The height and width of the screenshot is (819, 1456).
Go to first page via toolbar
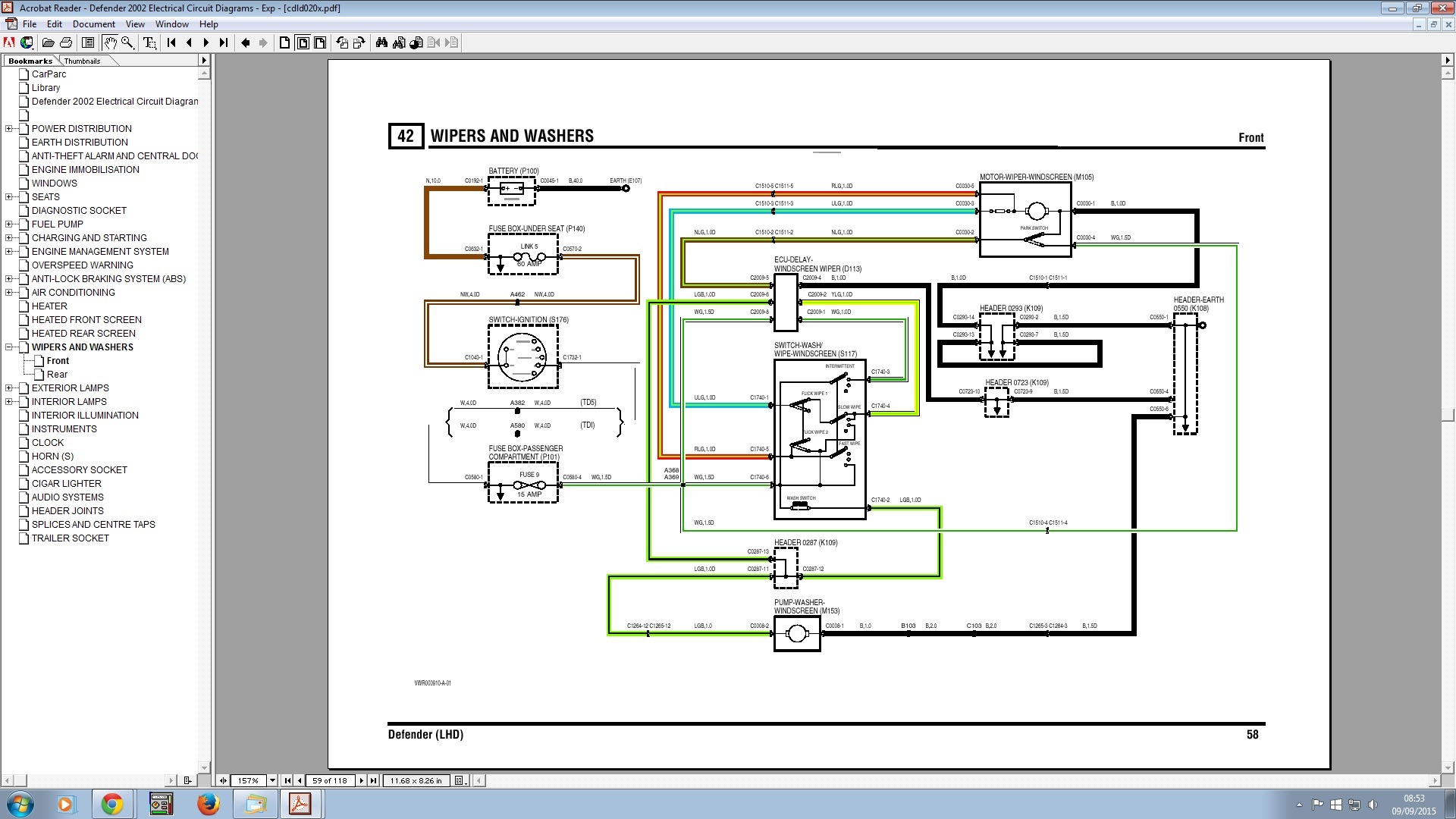(x=171, y=43)
